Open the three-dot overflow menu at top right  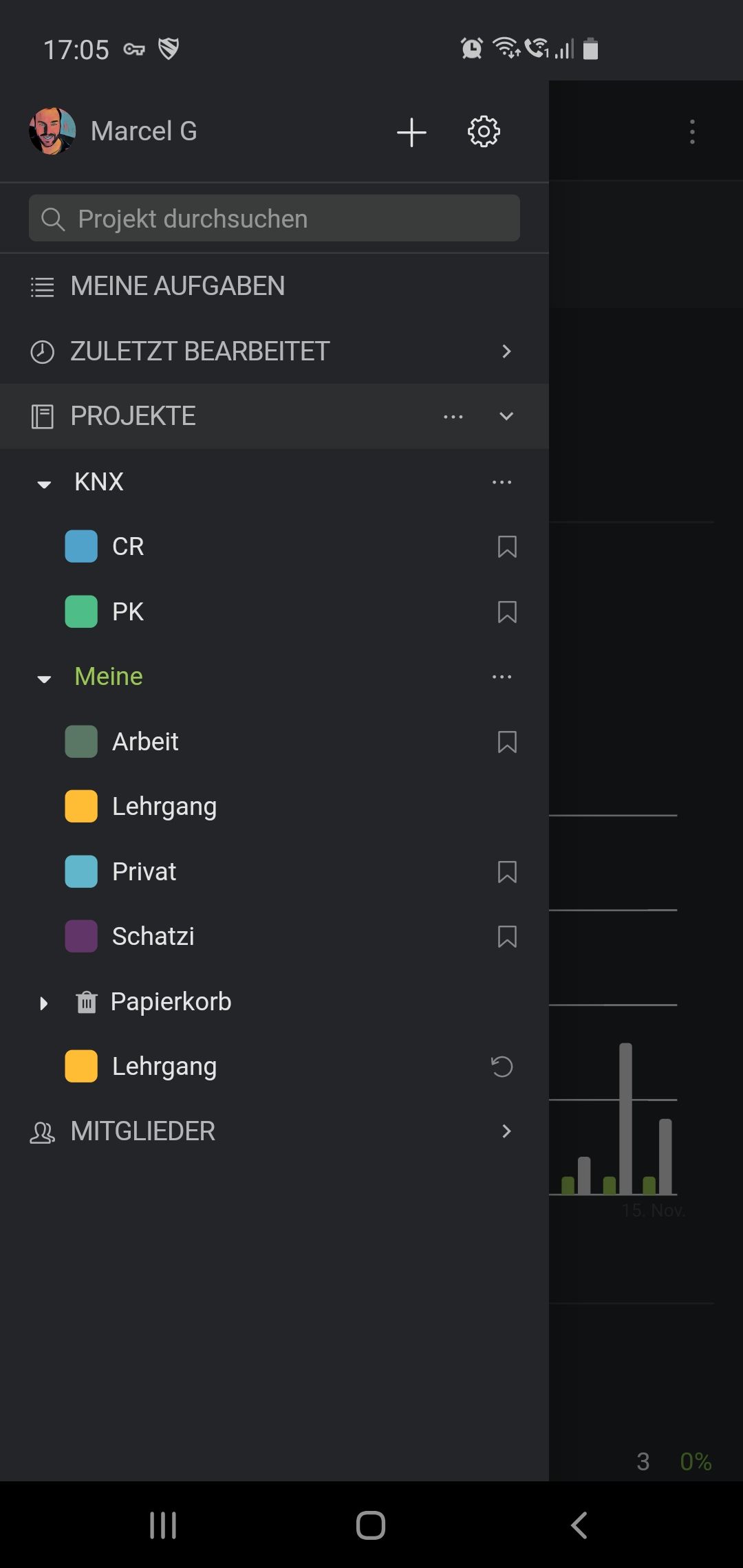coord(692,131)
